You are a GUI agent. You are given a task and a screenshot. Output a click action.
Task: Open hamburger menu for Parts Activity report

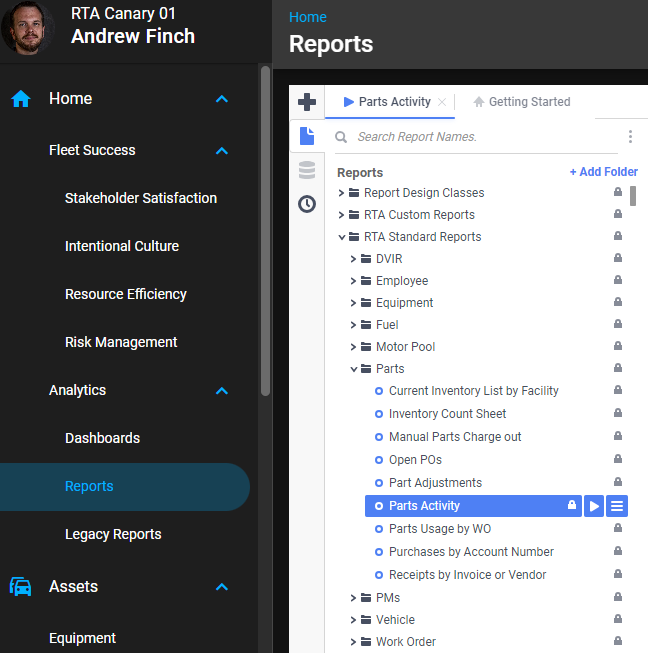pos(617,506)
